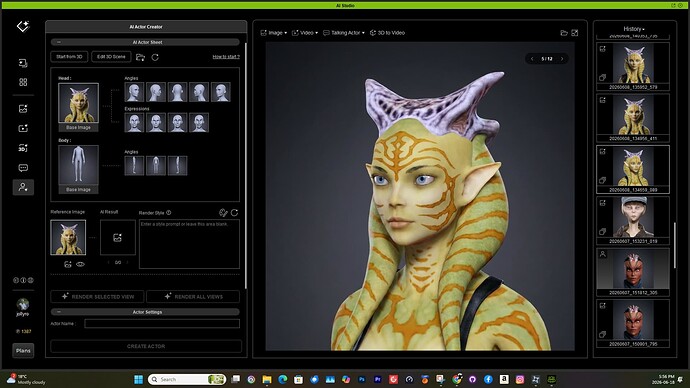690x388 pixels.
Task: Open Microsoft Edge from the taskbar
Action: (x=283, y=379)
